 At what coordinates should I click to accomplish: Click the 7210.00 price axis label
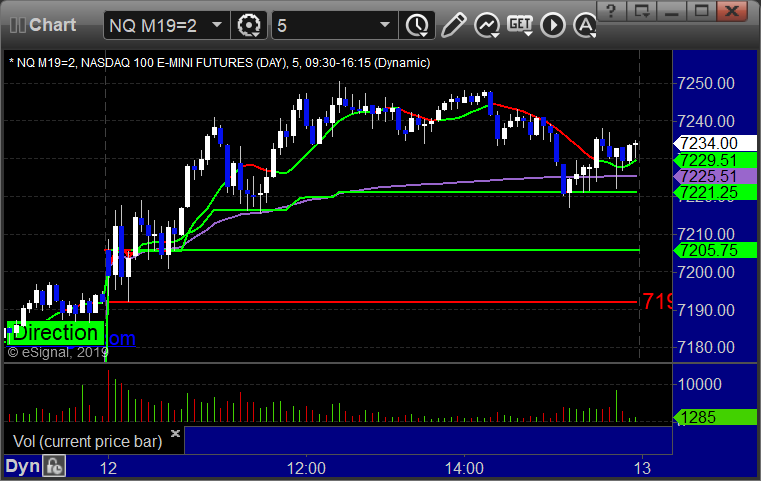pyautogui.click(x=706, y=234)
